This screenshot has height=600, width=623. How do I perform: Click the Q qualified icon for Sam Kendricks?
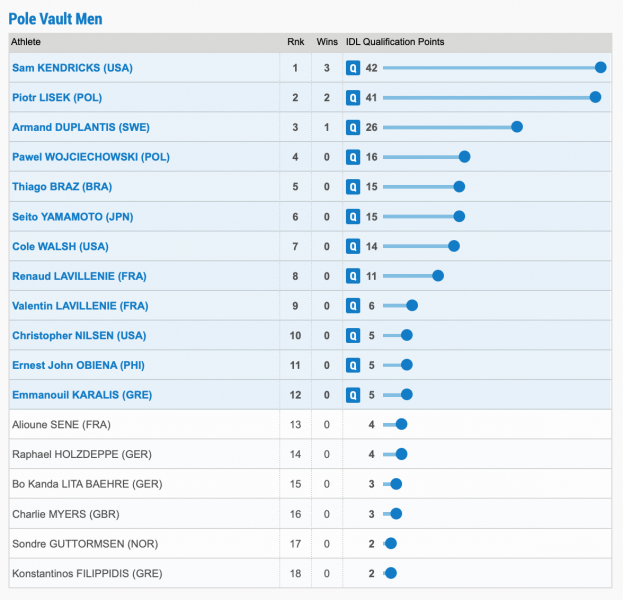(353, 68)
